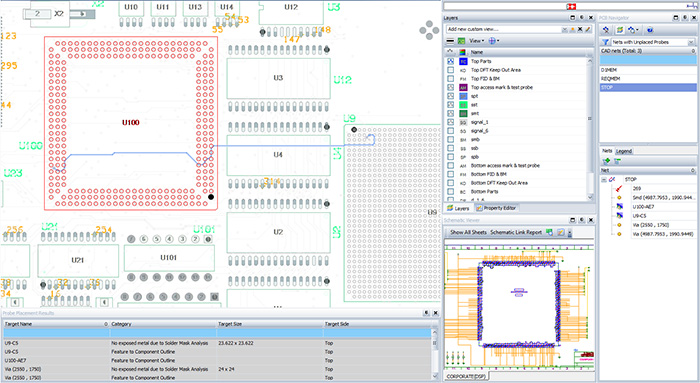The height and width of the screenshot is (383, 700).
Task: Click the green layers icon in PCB Navigator
Action: pyautogui.click(x=620, y=30)
